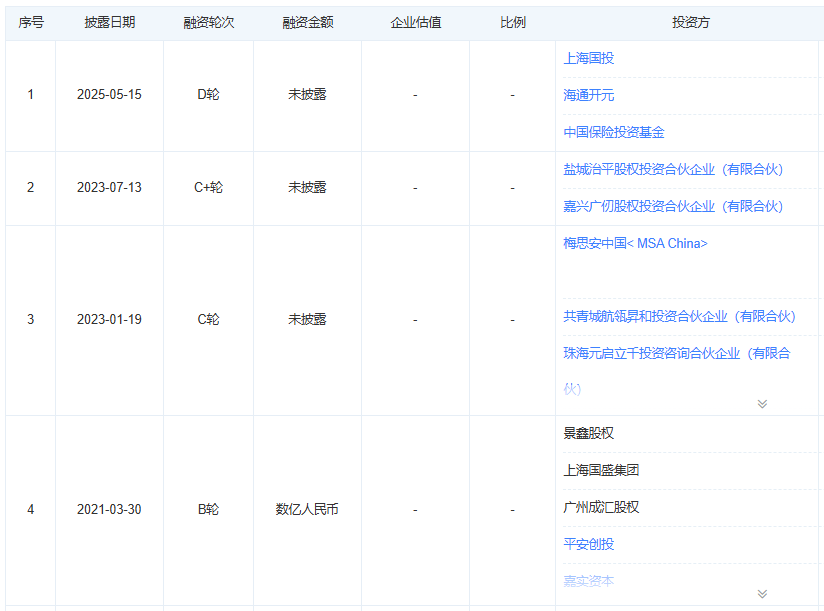The height and width of the screenshot is (611, 824).
Task: Click the 梅思安中国< MSA China> link
Action: point(635,243)
